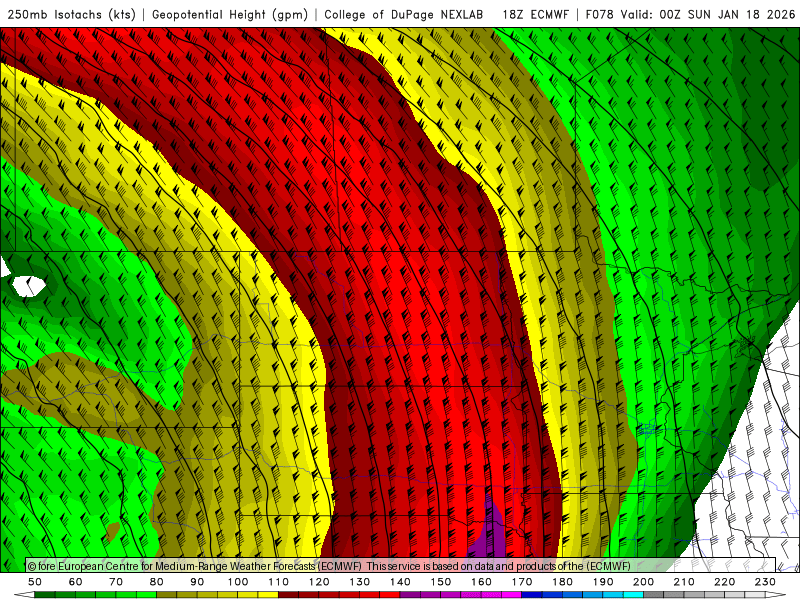Click the legend value 90
The height and width of the screenshot is (600, 800).
[197, 582]
